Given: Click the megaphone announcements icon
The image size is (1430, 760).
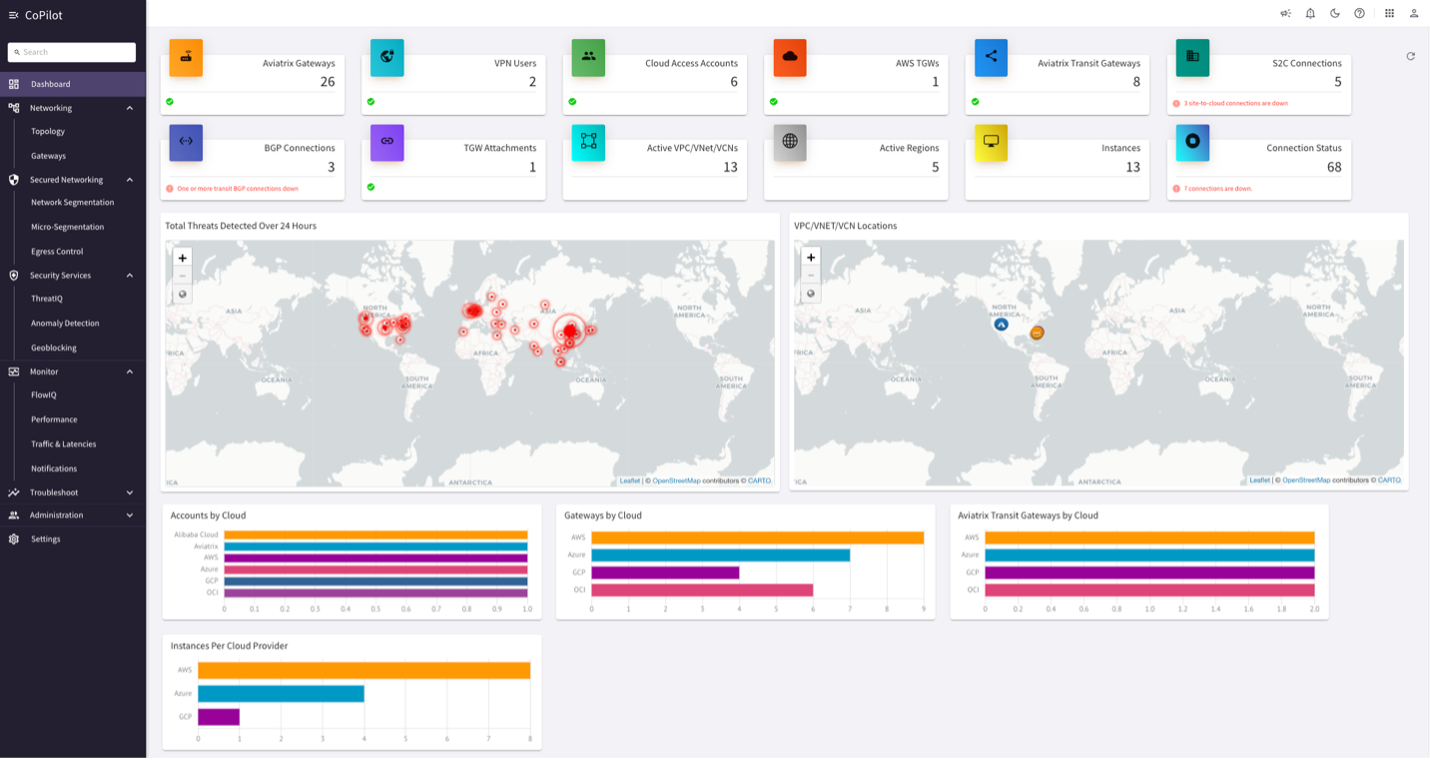Looking at the screenshot, I should 1286,13.
